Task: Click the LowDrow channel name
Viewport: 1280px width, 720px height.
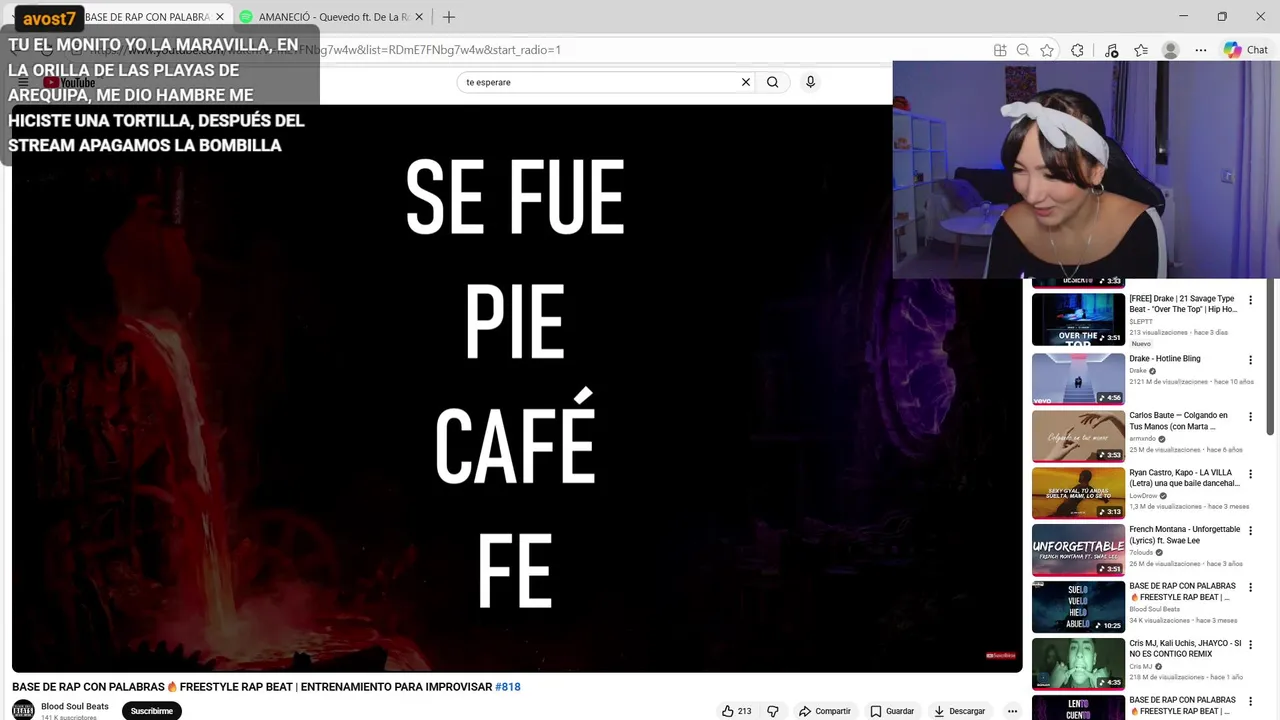Action: [x=1143, y=495]
